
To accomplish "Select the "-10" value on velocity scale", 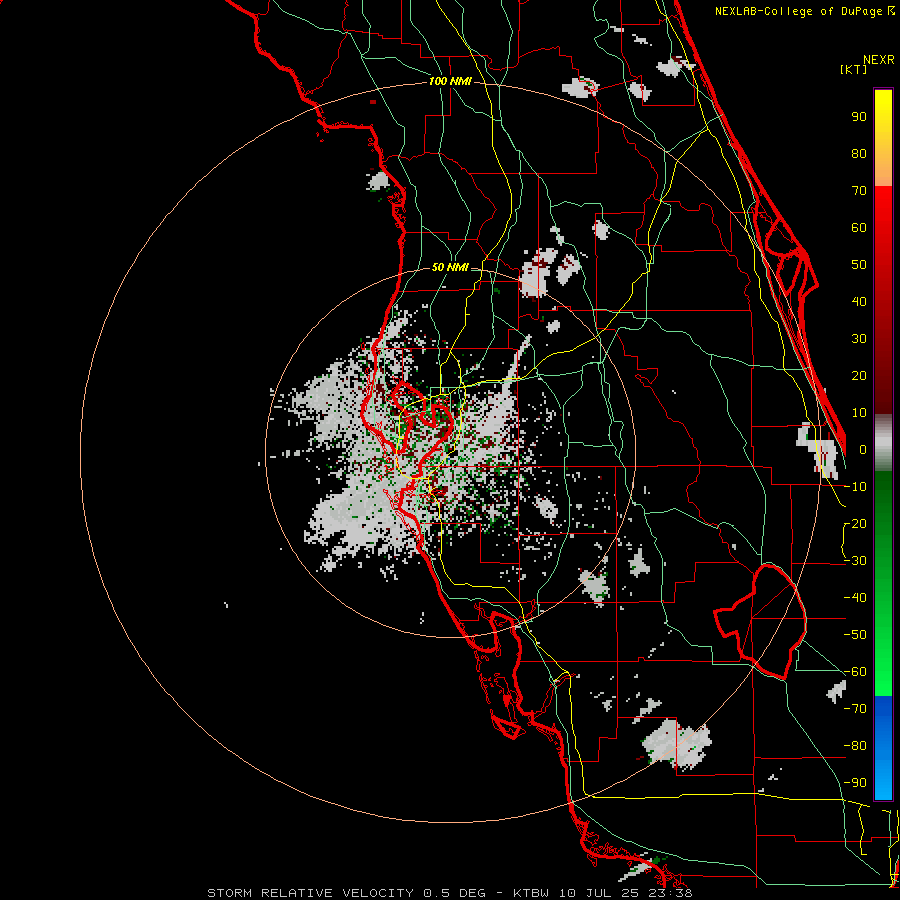I will (x=855, y=487).
